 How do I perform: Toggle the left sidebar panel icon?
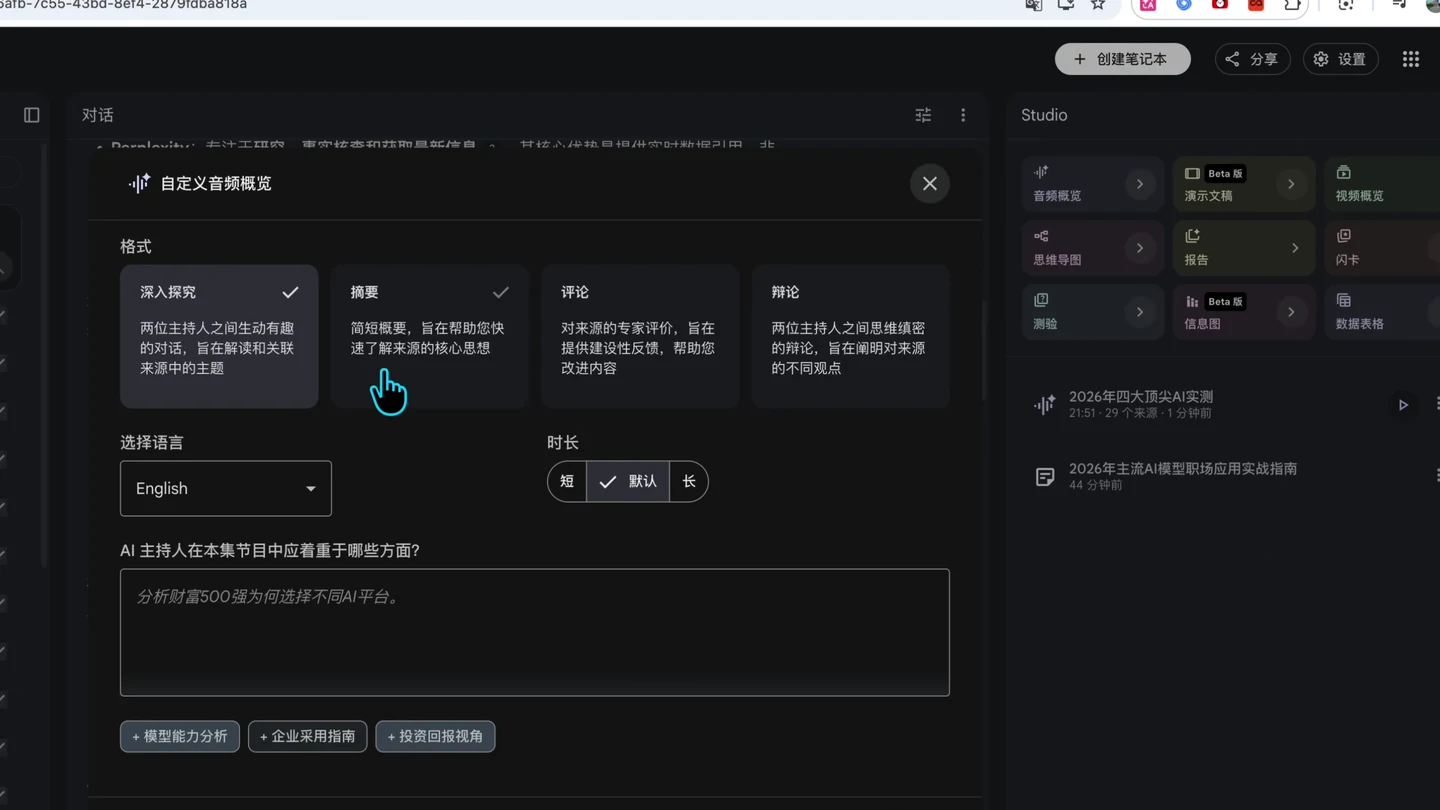[x=32, y=115]
